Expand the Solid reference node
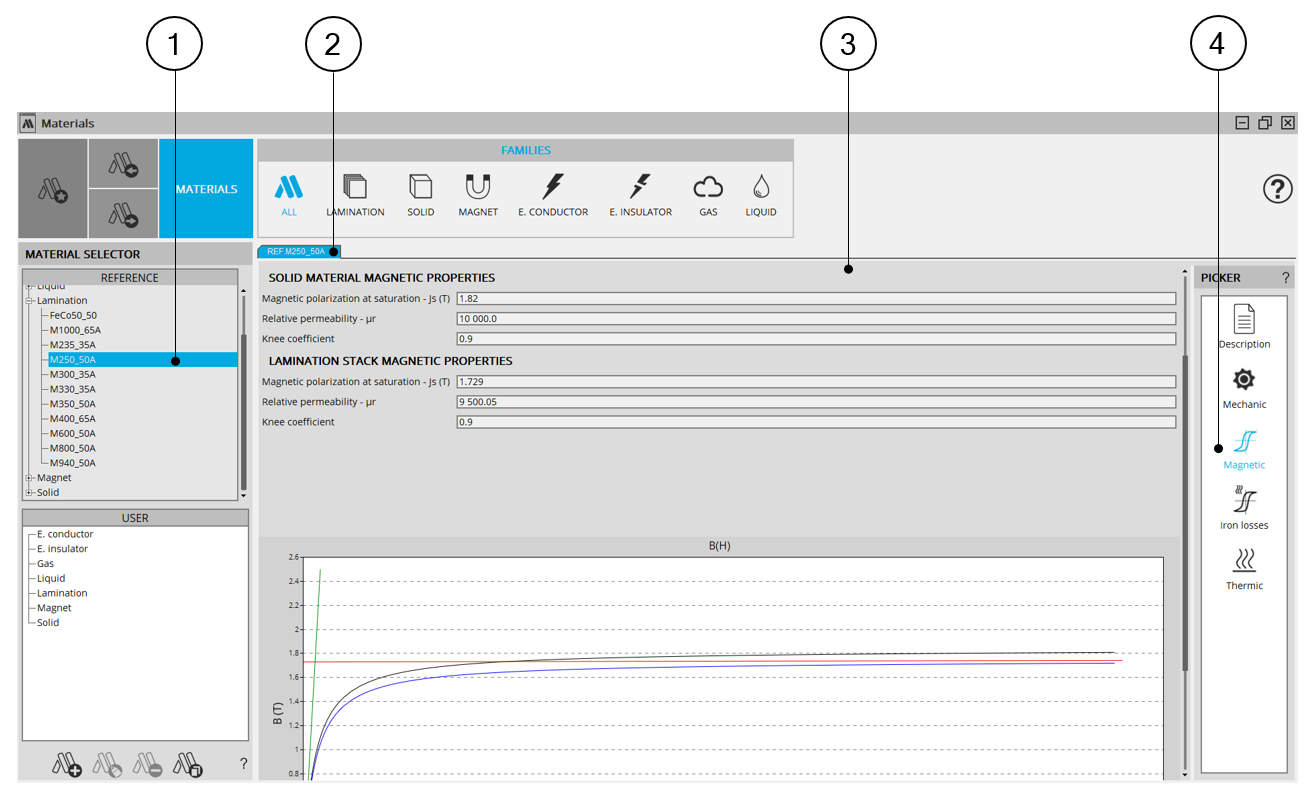This screenshot has height=793, width=1312. [x=29, y=493]
